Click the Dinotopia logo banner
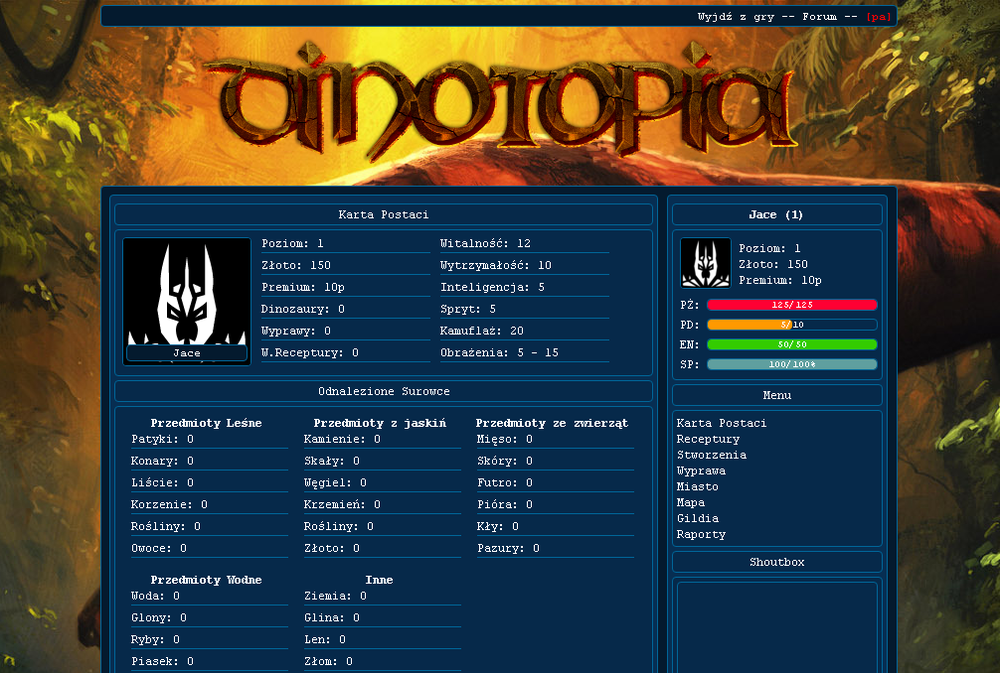1000x673 pixels. click(499, 101)
